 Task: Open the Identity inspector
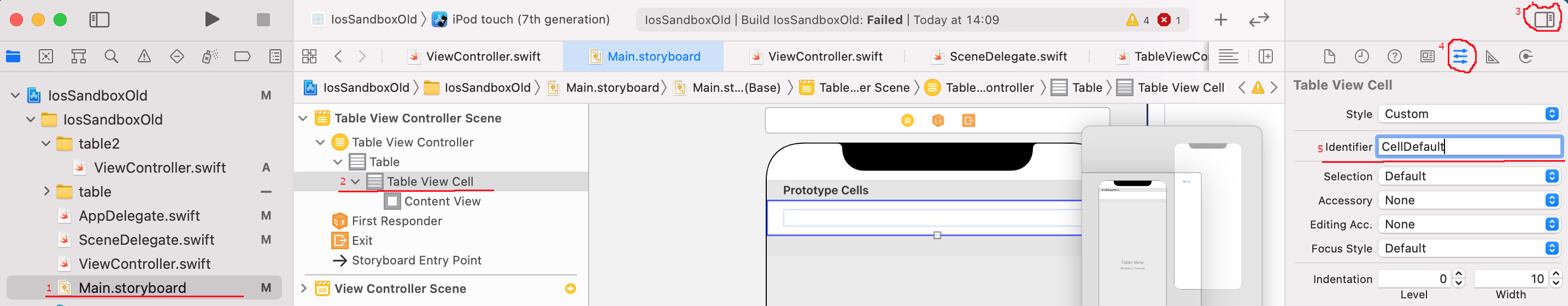(x=1428, y=57)
